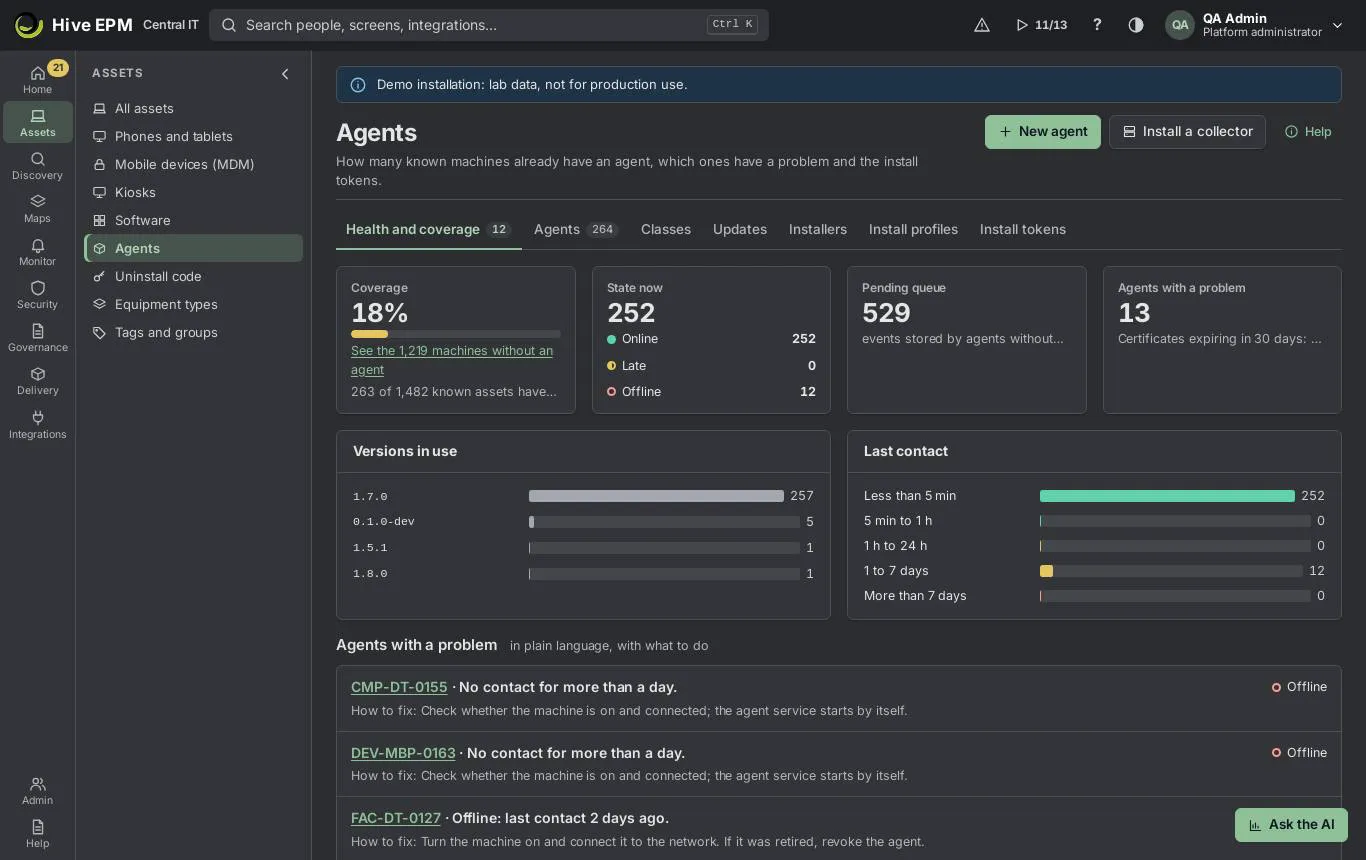
Task: Select Software in sidebar
Action: click(x=193, y=220)
